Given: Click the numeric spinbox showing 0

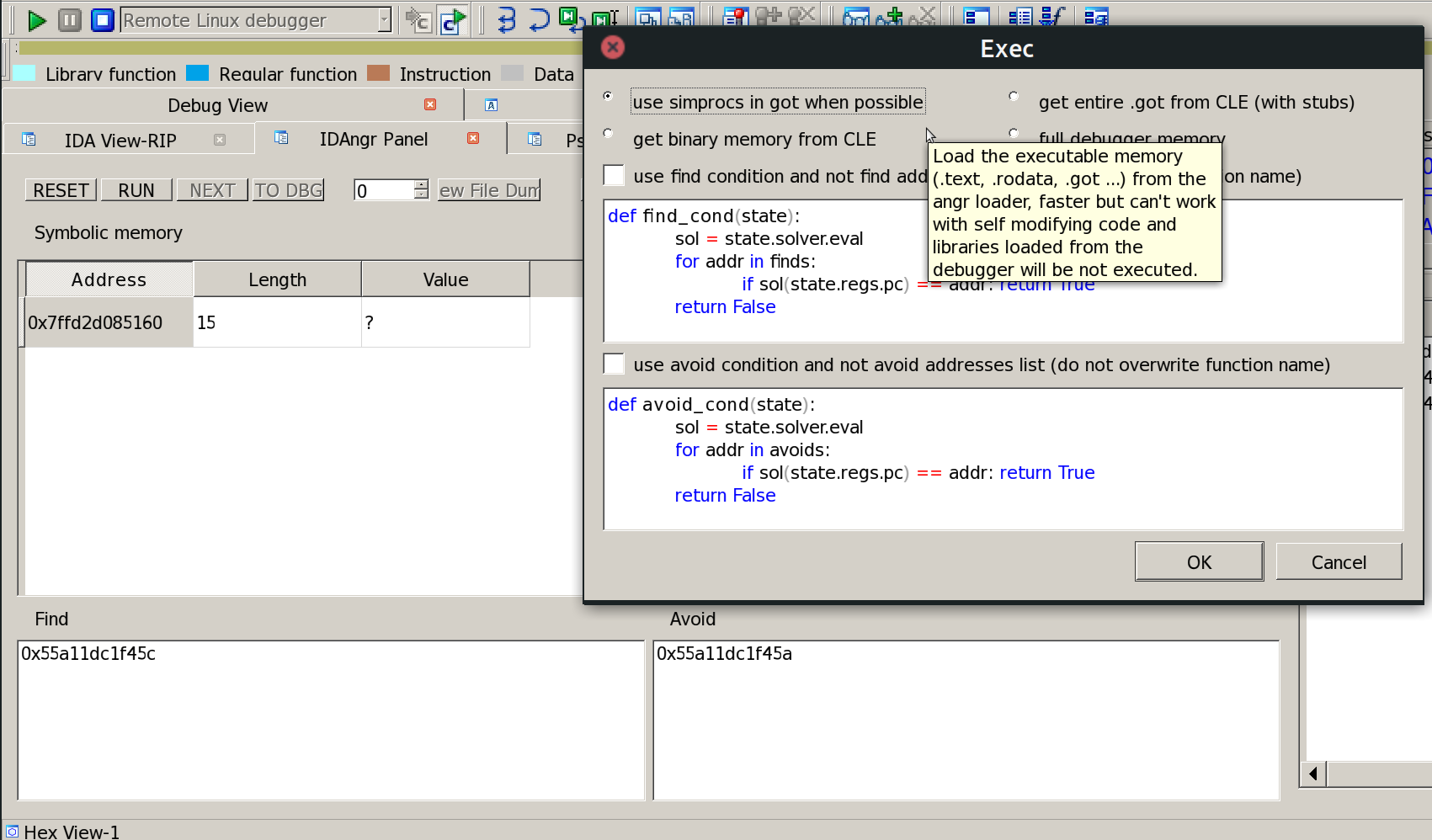Looking at the screenshot, I should point(384,190).
